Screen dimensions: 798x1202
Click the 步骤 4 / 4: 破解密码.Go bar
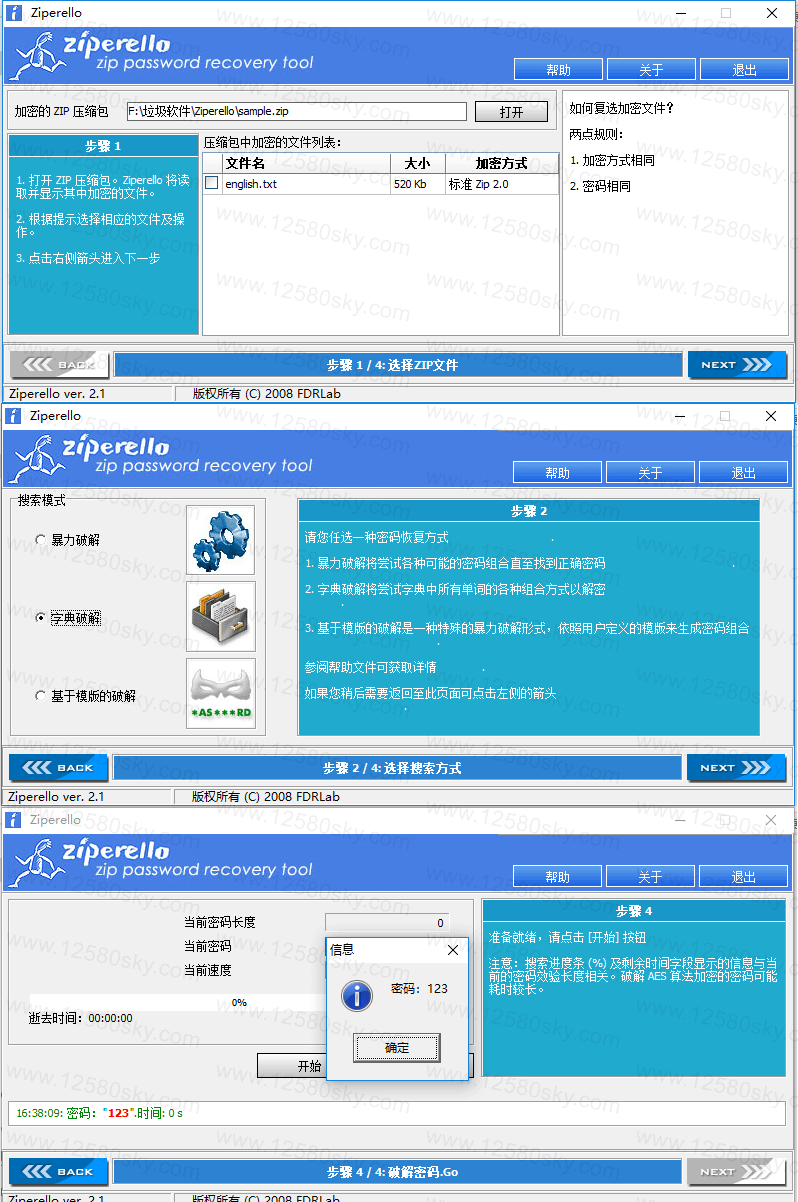click(397, 1172)
